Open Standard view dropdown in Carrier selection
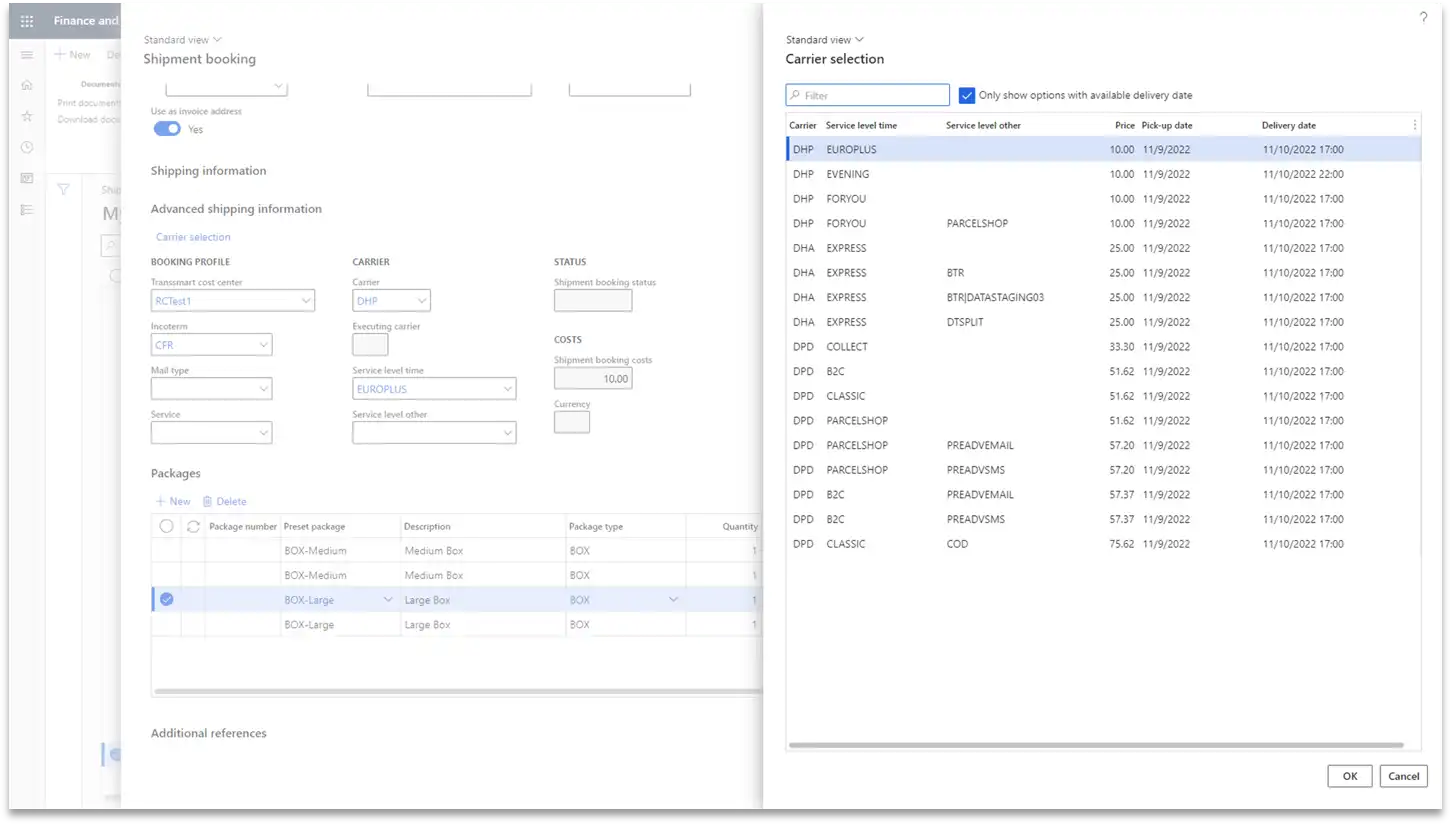Viewport: 1451px width, 824px height. coord(825,40)
